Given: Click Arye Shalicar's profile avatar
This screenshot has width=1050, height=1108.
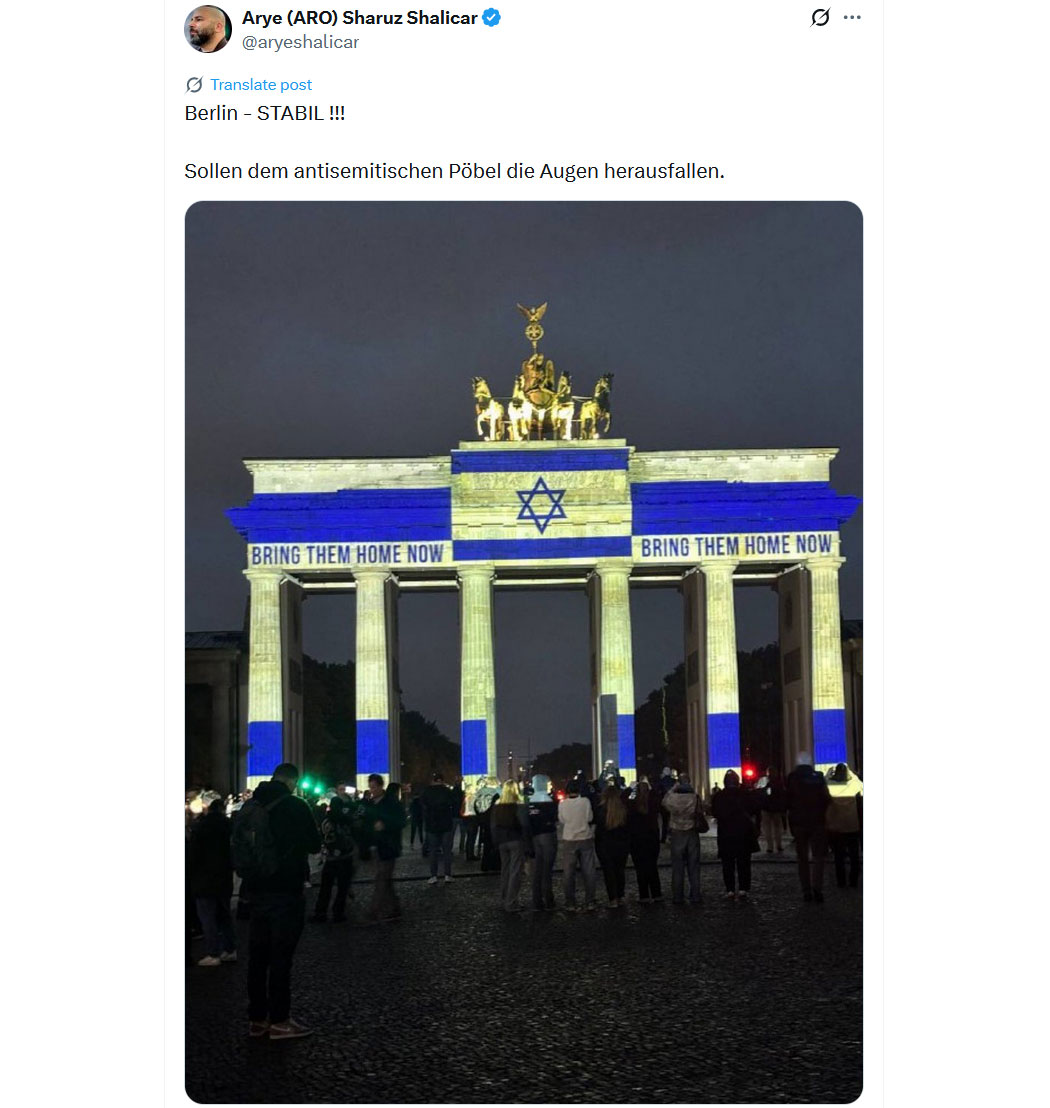Looking at the screenshot, I should click(208, 29).
